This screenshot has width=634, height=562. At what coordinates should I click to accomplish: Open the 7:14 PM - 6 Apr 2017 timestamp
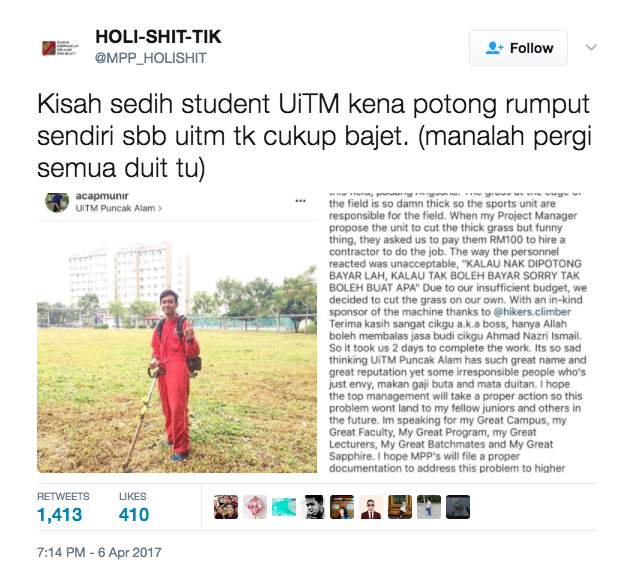click(x=99, y=552)
